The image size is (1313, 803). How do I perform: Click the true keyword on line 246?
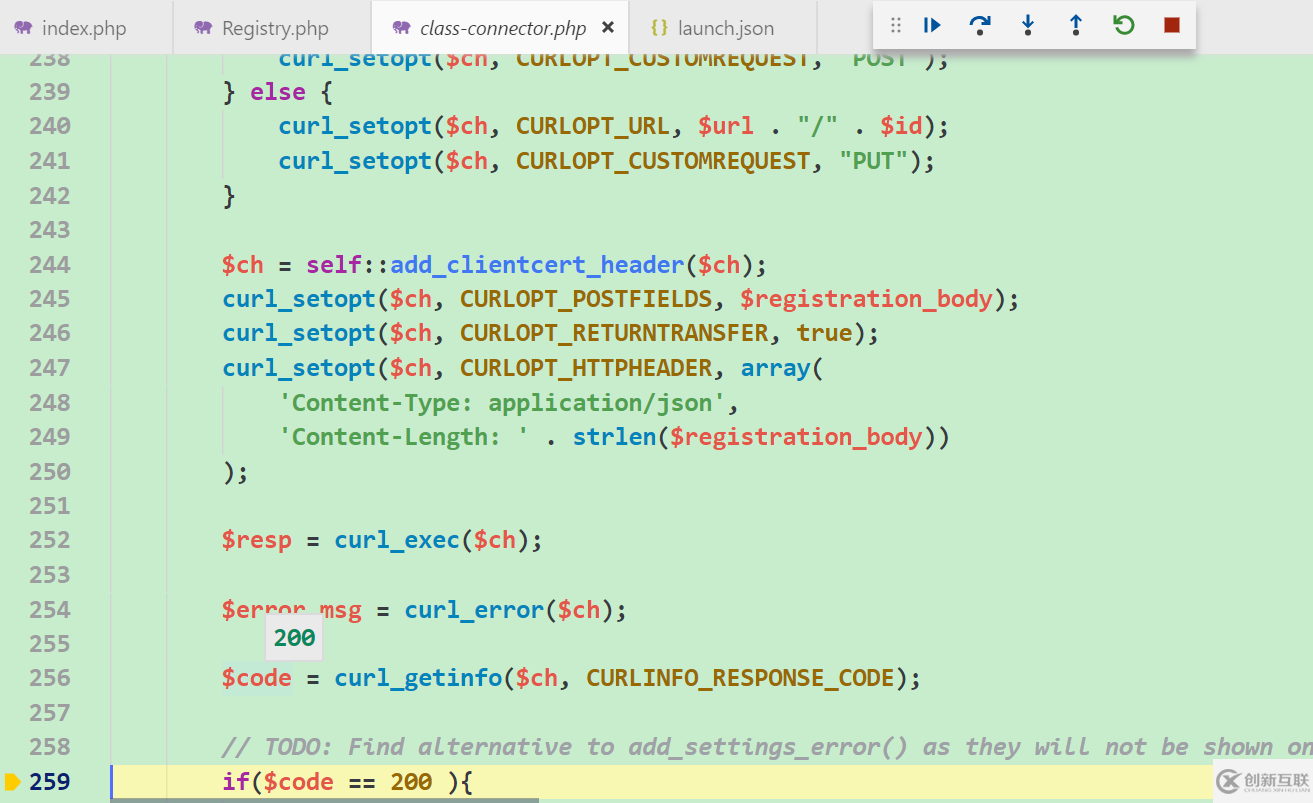tap(824, 333)
